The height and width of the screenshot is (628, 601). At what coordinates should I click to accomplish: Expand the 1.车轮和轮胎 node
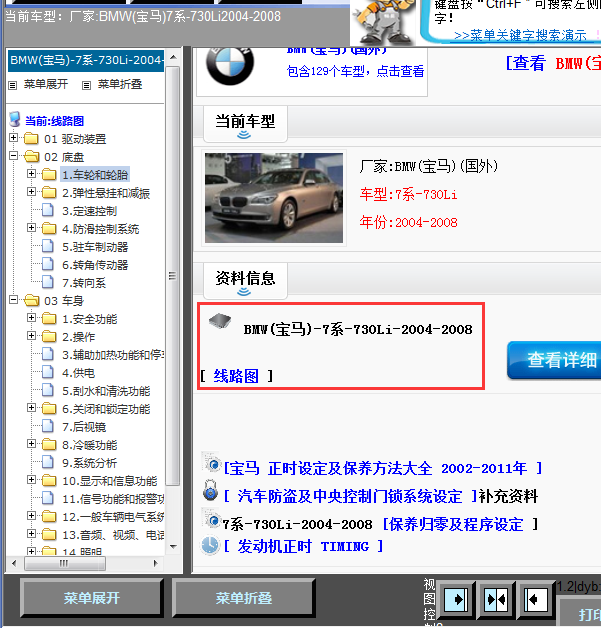tap(31, 173)
